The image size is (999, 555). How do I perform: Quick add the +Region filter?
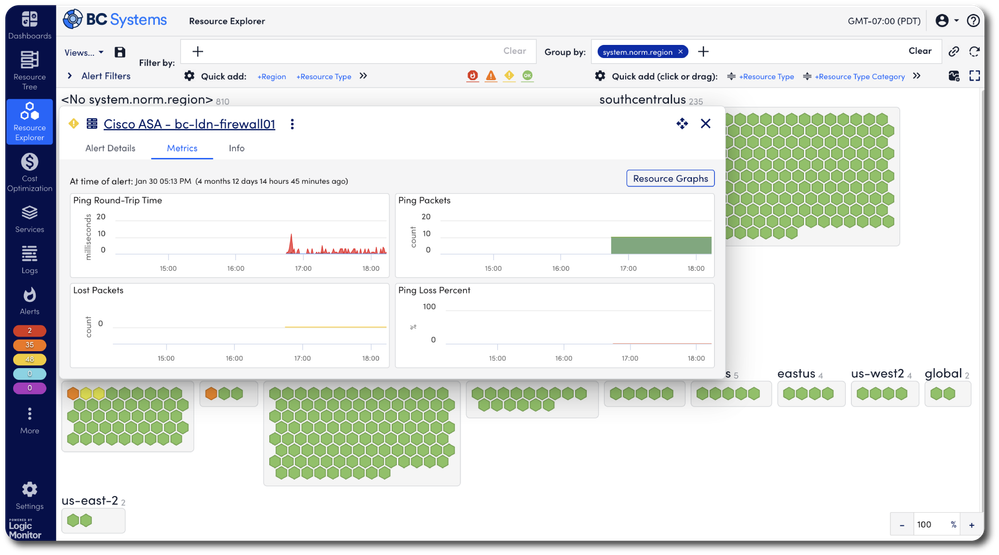coord(271,76)
